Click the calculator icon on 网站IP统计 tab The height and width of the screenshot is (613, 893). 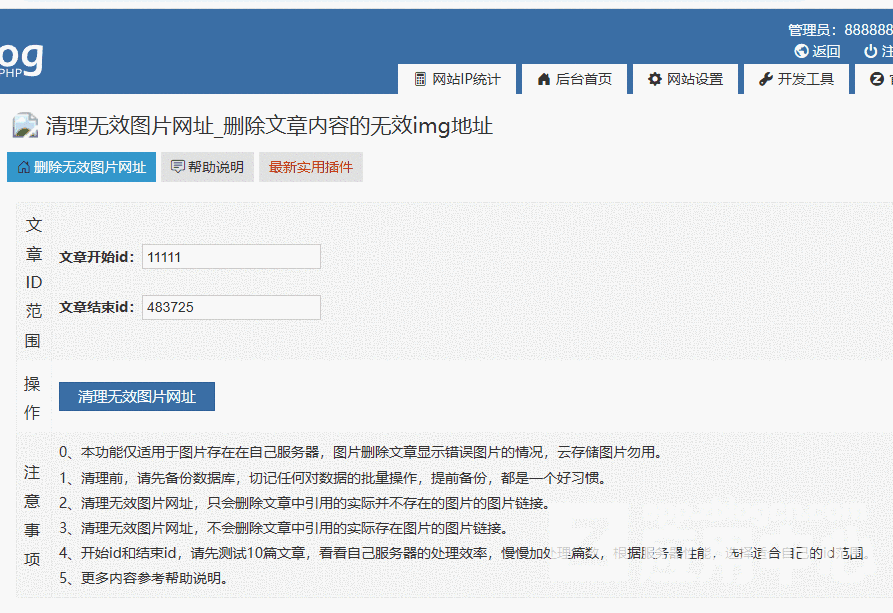(421, 79)
